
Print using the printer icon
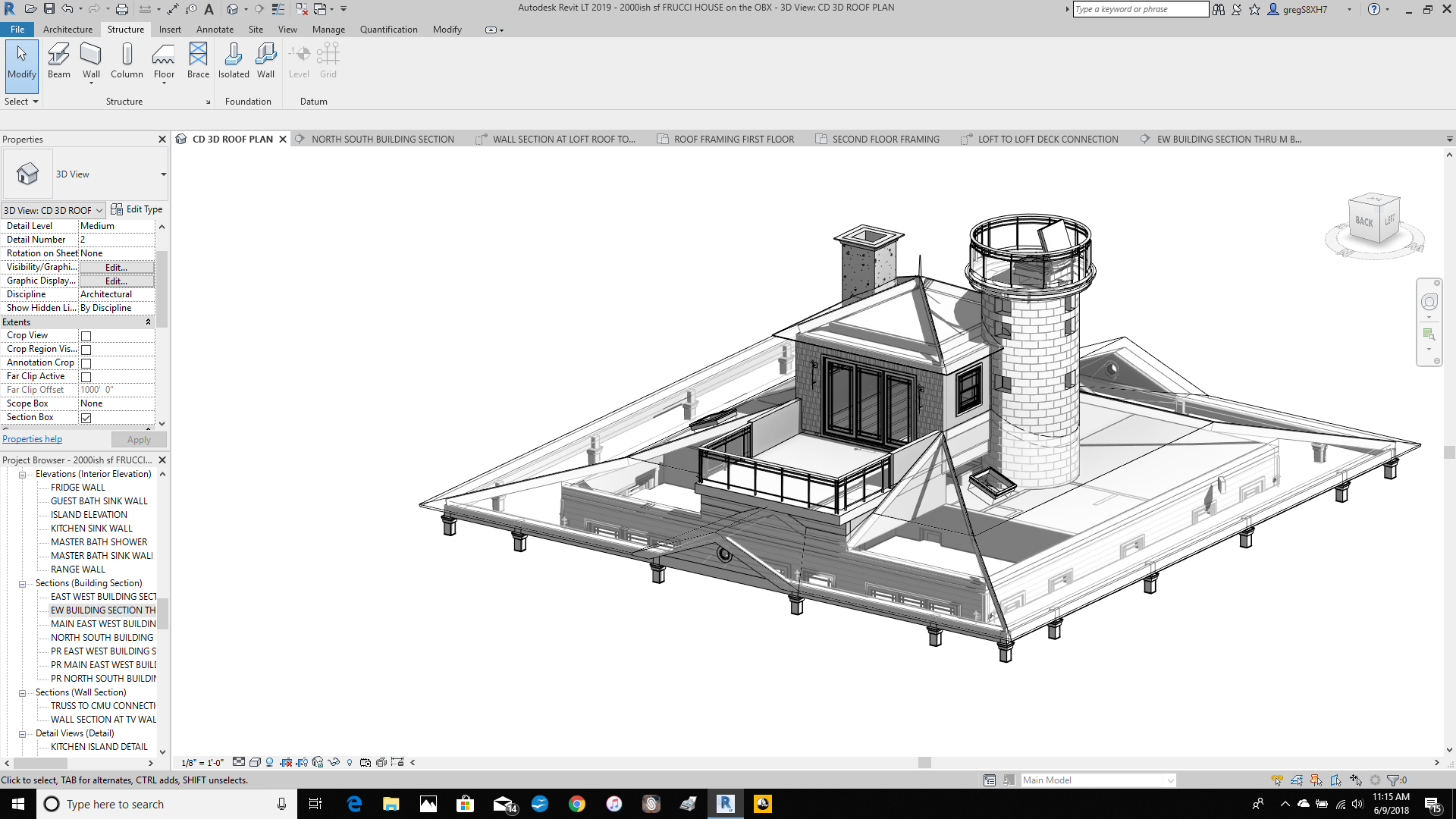[x=122, y=9]
